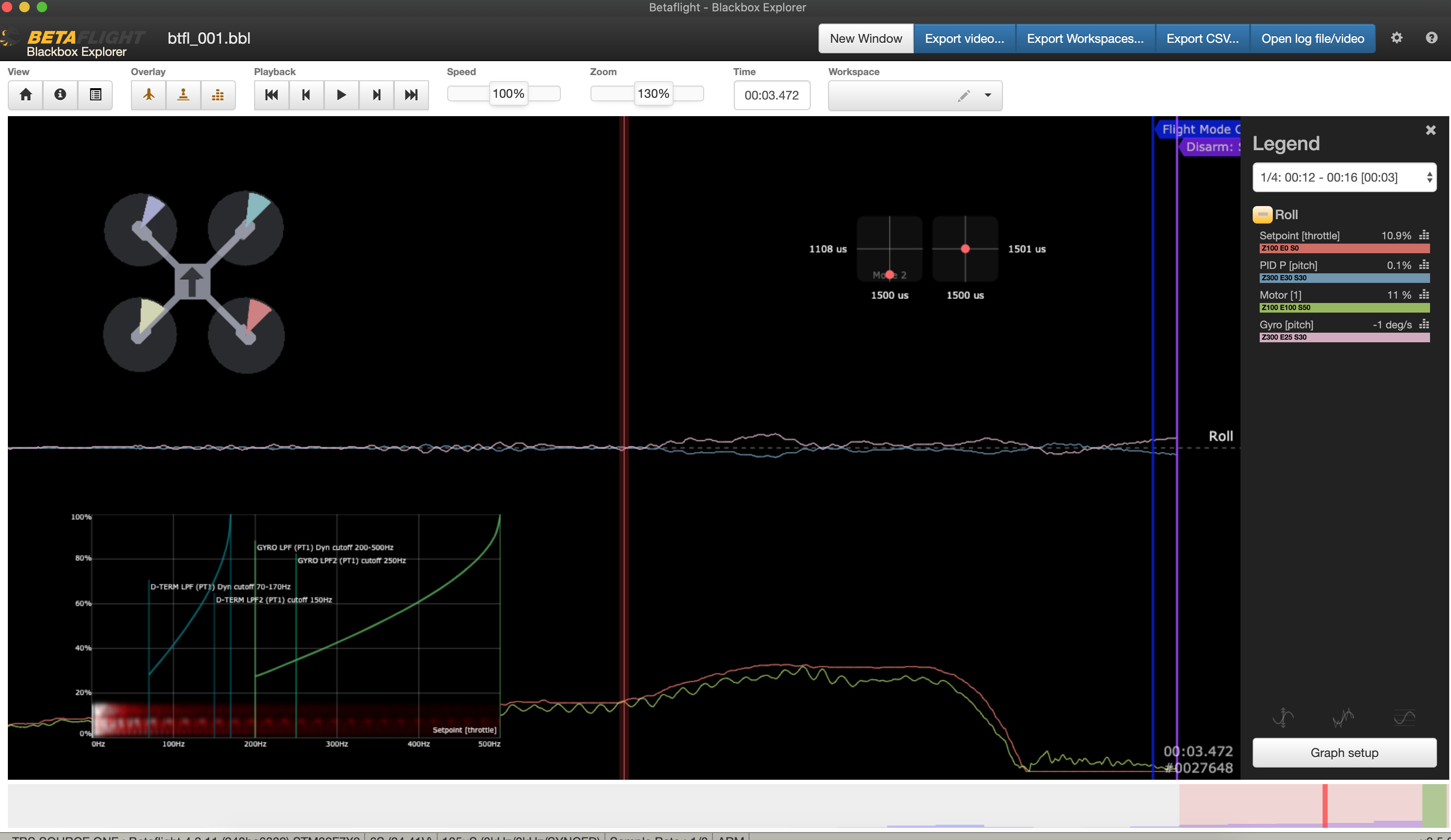Open the log header info icon
Viewport: 1451px width, 840px height.
[x=60, y=95]
